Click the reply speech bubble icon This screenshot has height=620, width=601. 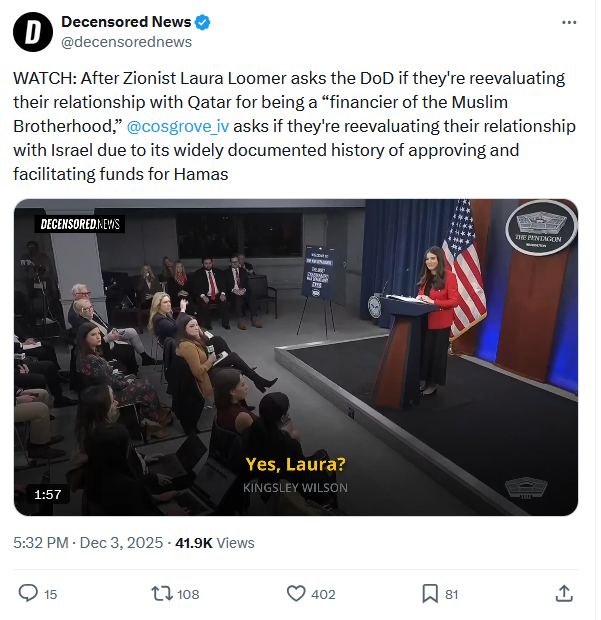click(28, 593)
